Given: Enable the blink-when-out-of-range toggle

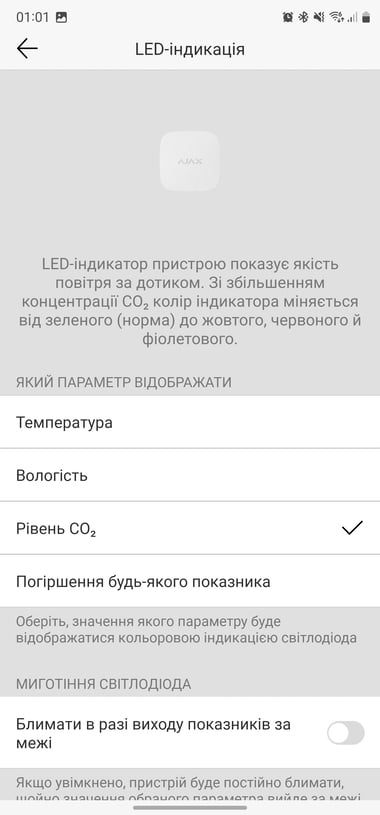Looking at the screenshot, I should (346, 733).
